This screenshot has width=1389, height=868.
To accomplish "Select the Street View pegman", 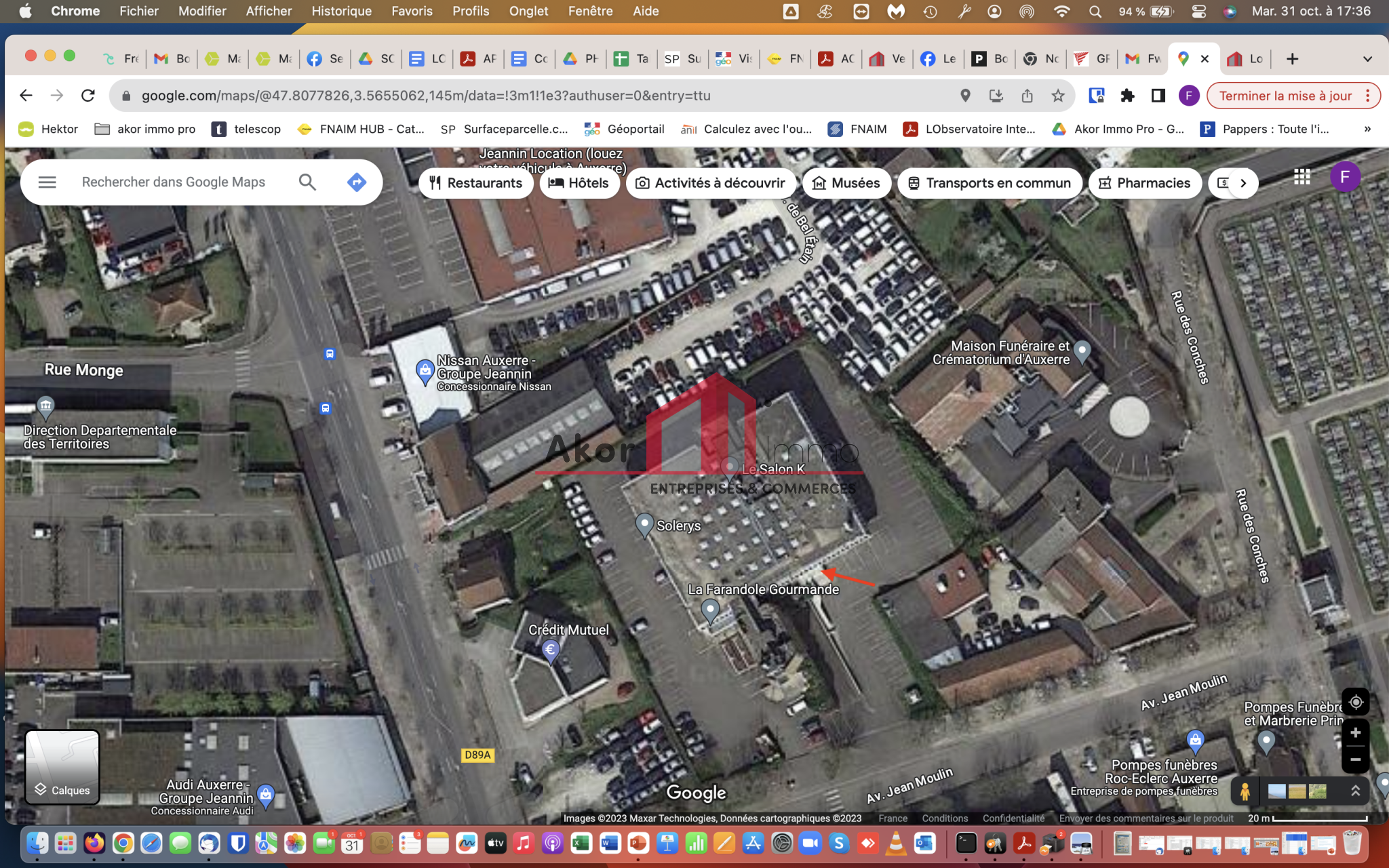I will point(1245,791).
